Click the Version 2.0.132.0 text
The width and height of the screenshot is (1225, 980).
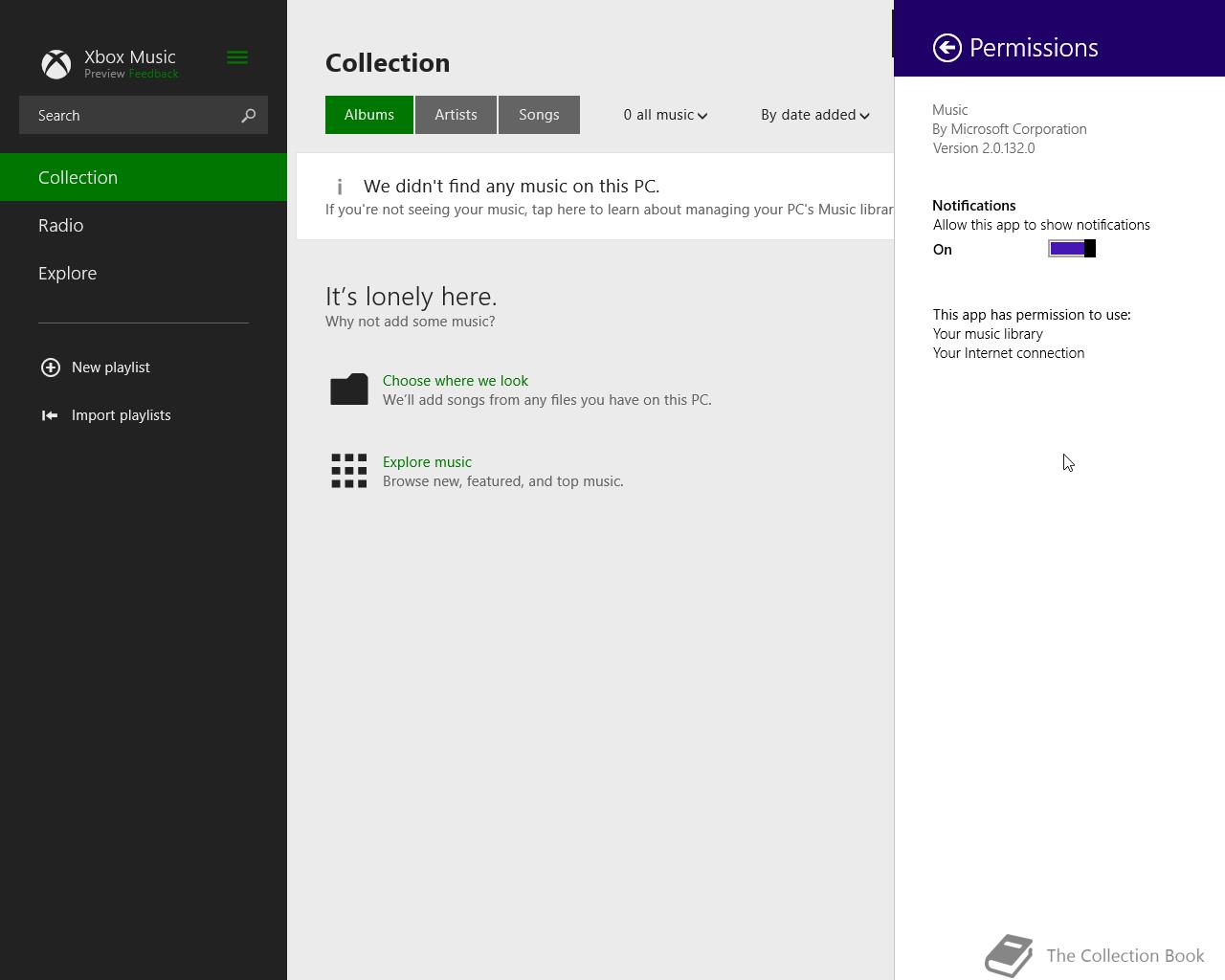coord(984,148)
